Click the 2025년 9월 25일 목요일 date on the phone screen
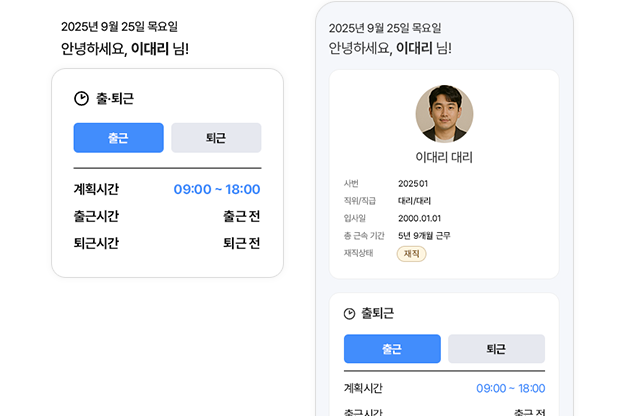Screen dimensions: 625x416 [385, 28]
